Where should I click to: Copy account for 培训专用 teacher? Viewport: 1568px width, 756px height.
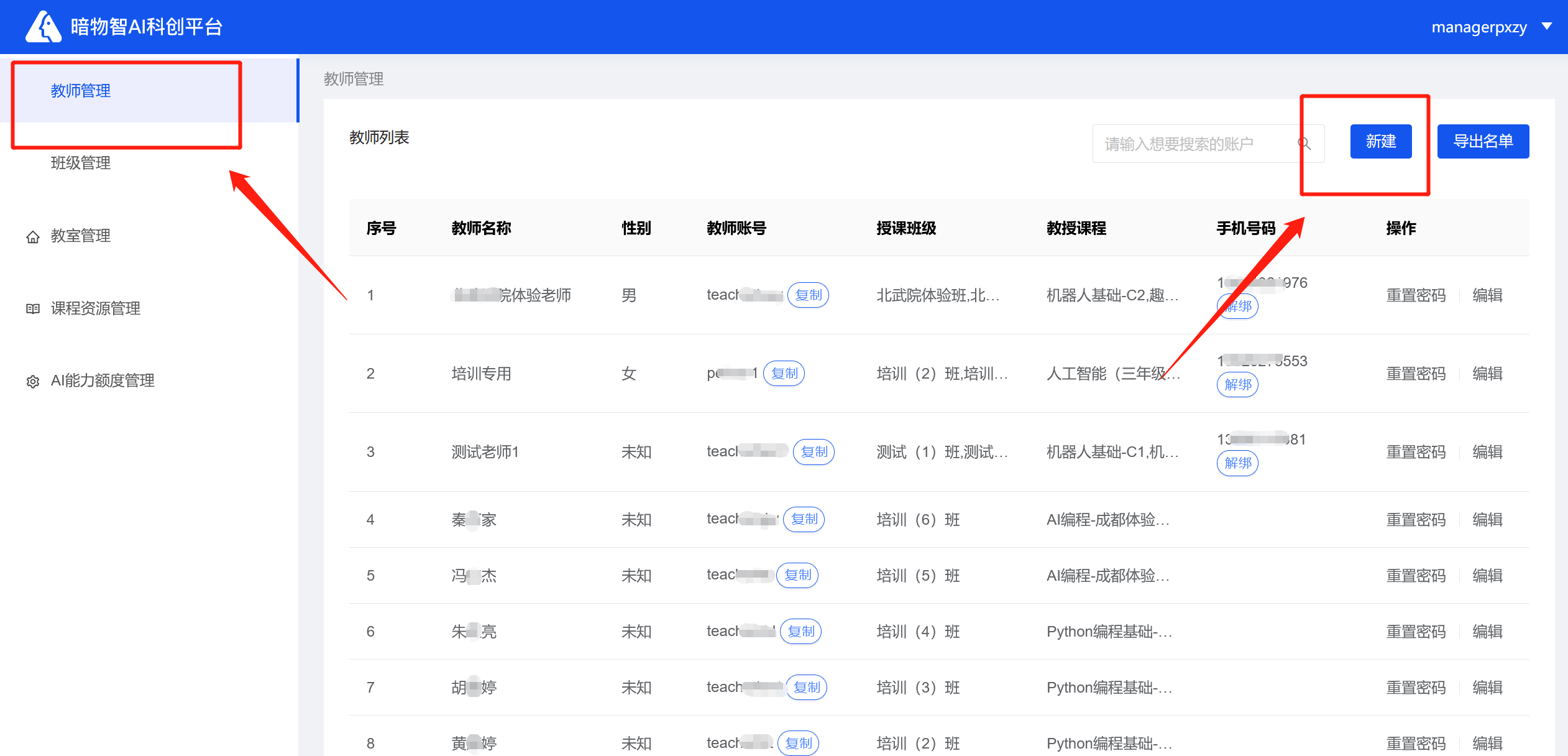pyautogui.click(x=784, y=374)
